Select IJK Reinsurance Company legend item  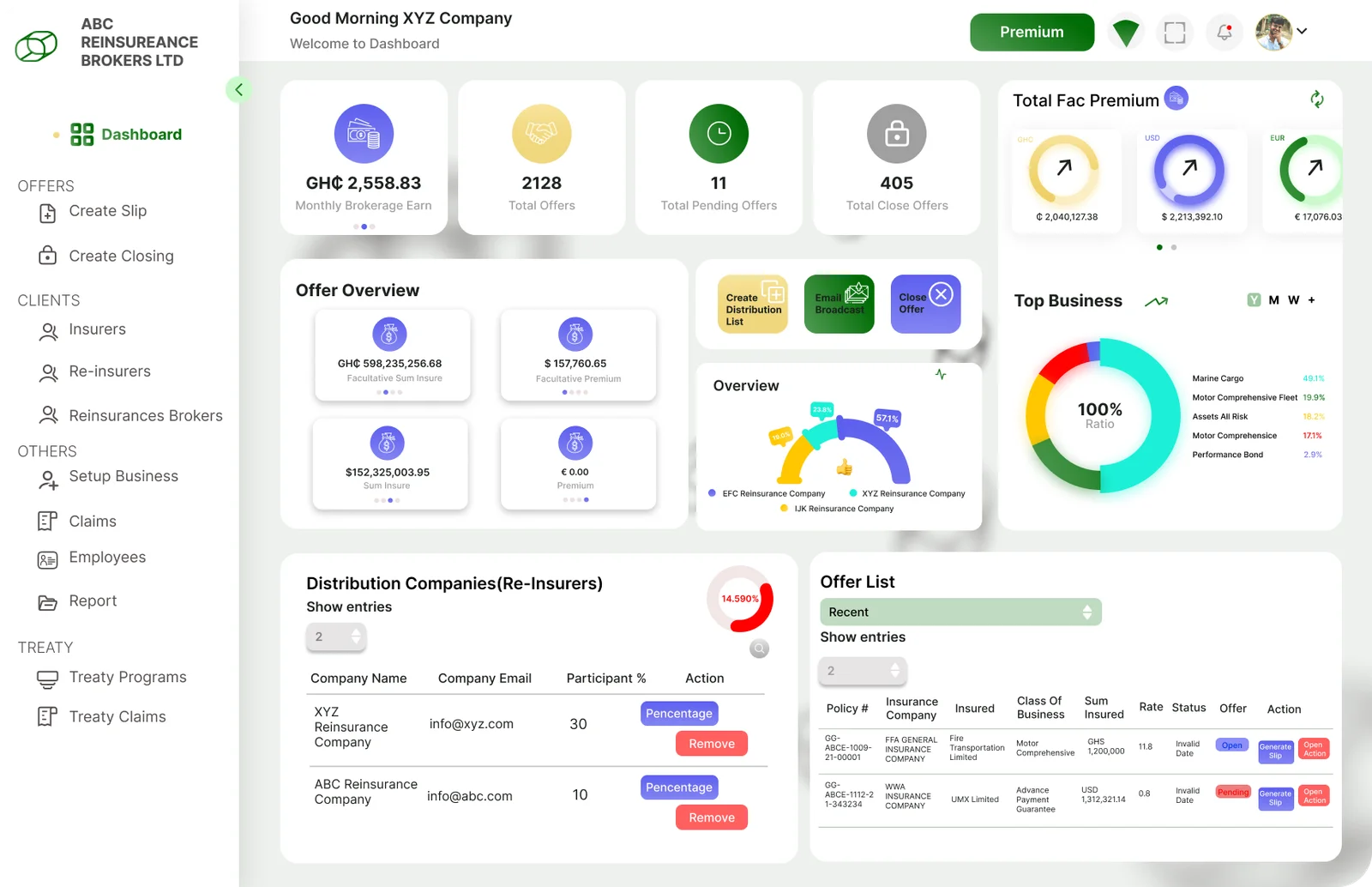click(837, 509)
